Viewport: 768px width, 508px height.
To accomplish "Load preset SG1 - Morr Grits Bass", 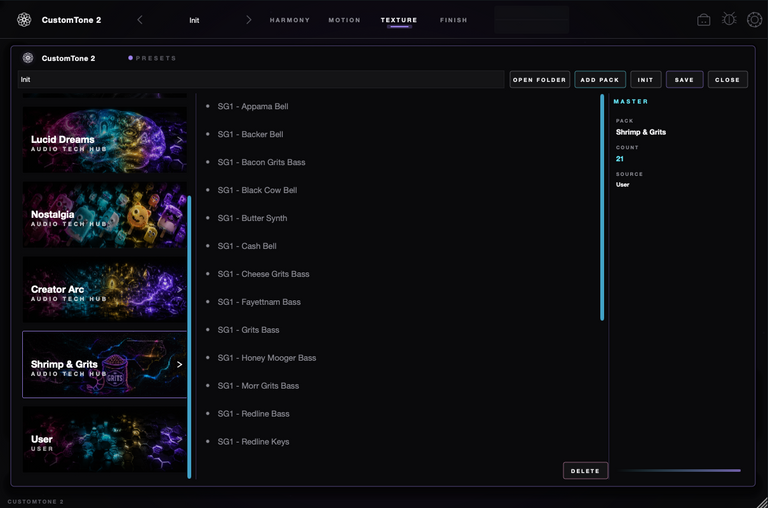I will pyautogui.click(x=258, y=386).
